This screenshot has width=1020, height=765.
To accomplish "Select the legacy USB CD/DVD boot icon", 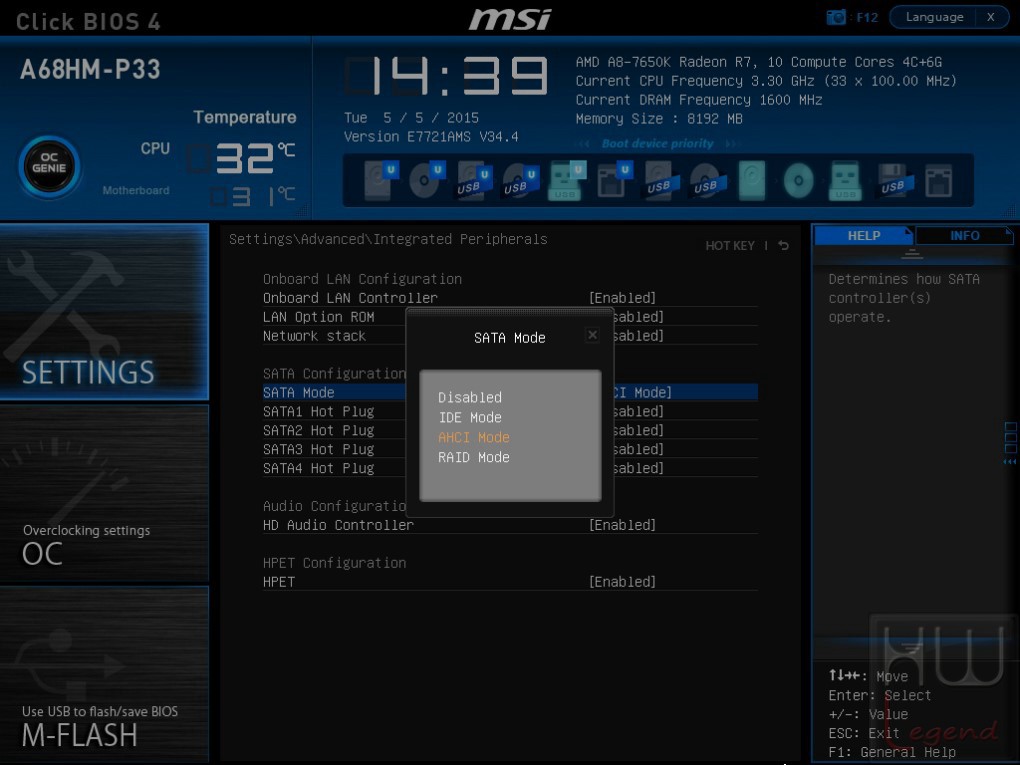I will coord(708,180).
